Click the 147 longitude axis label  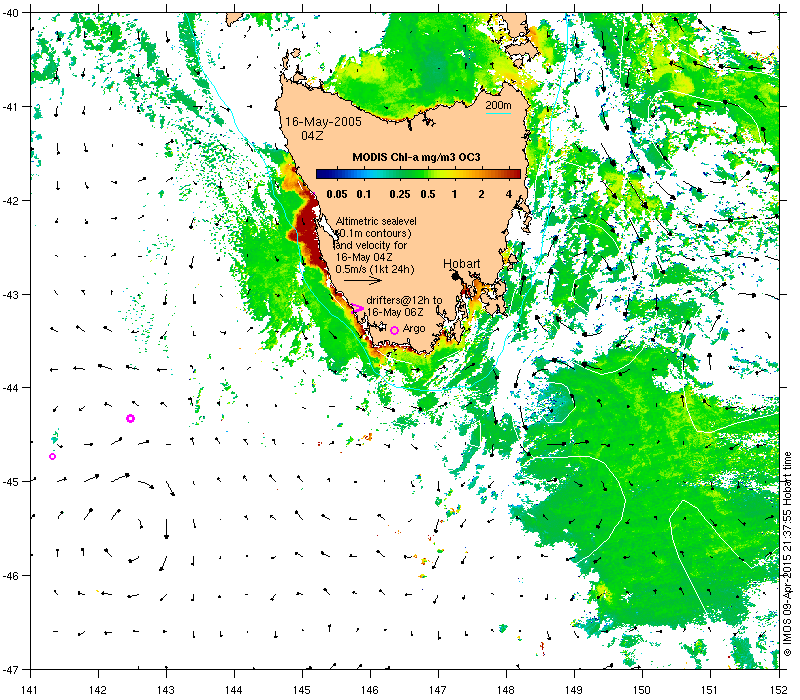[438, 690]
